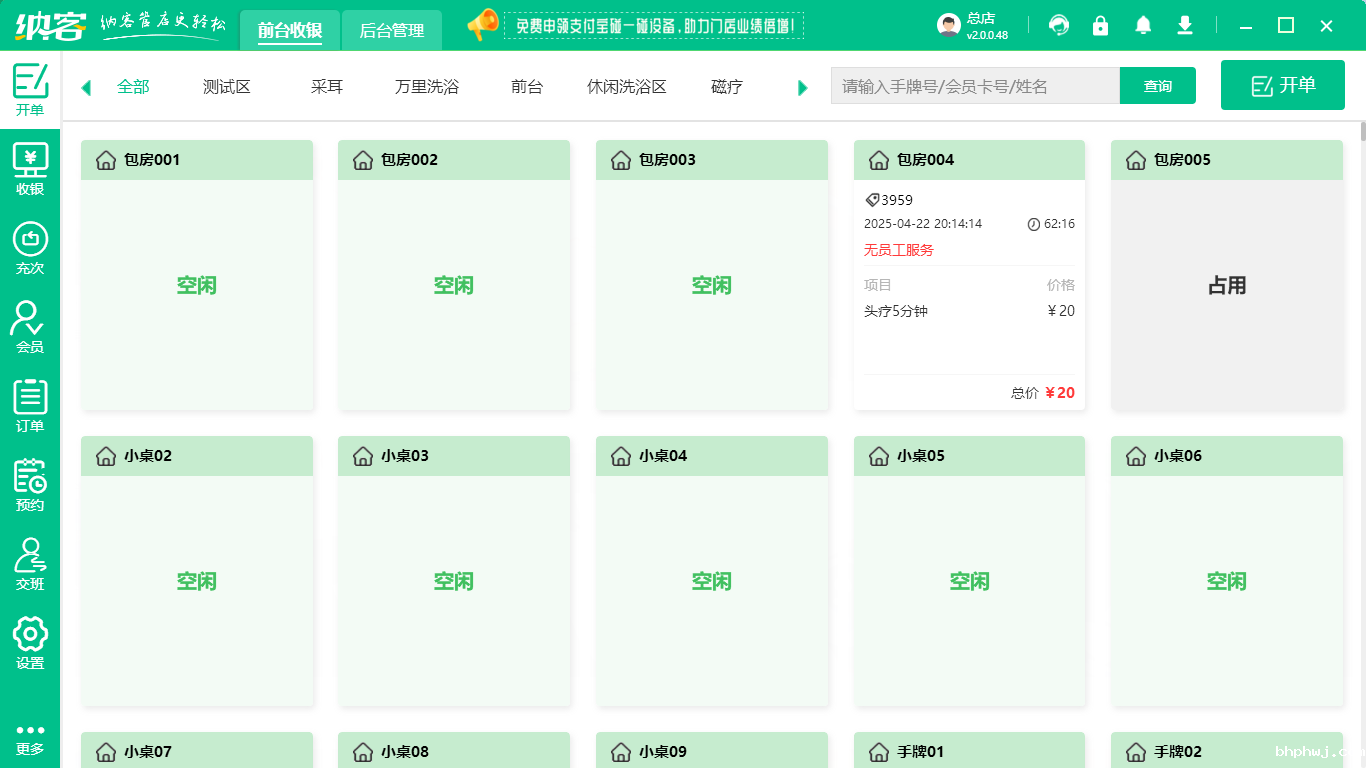The image size is (1366, 768).
Task: Open idle table 小桌04 card
Action: (x=712, y=571)
